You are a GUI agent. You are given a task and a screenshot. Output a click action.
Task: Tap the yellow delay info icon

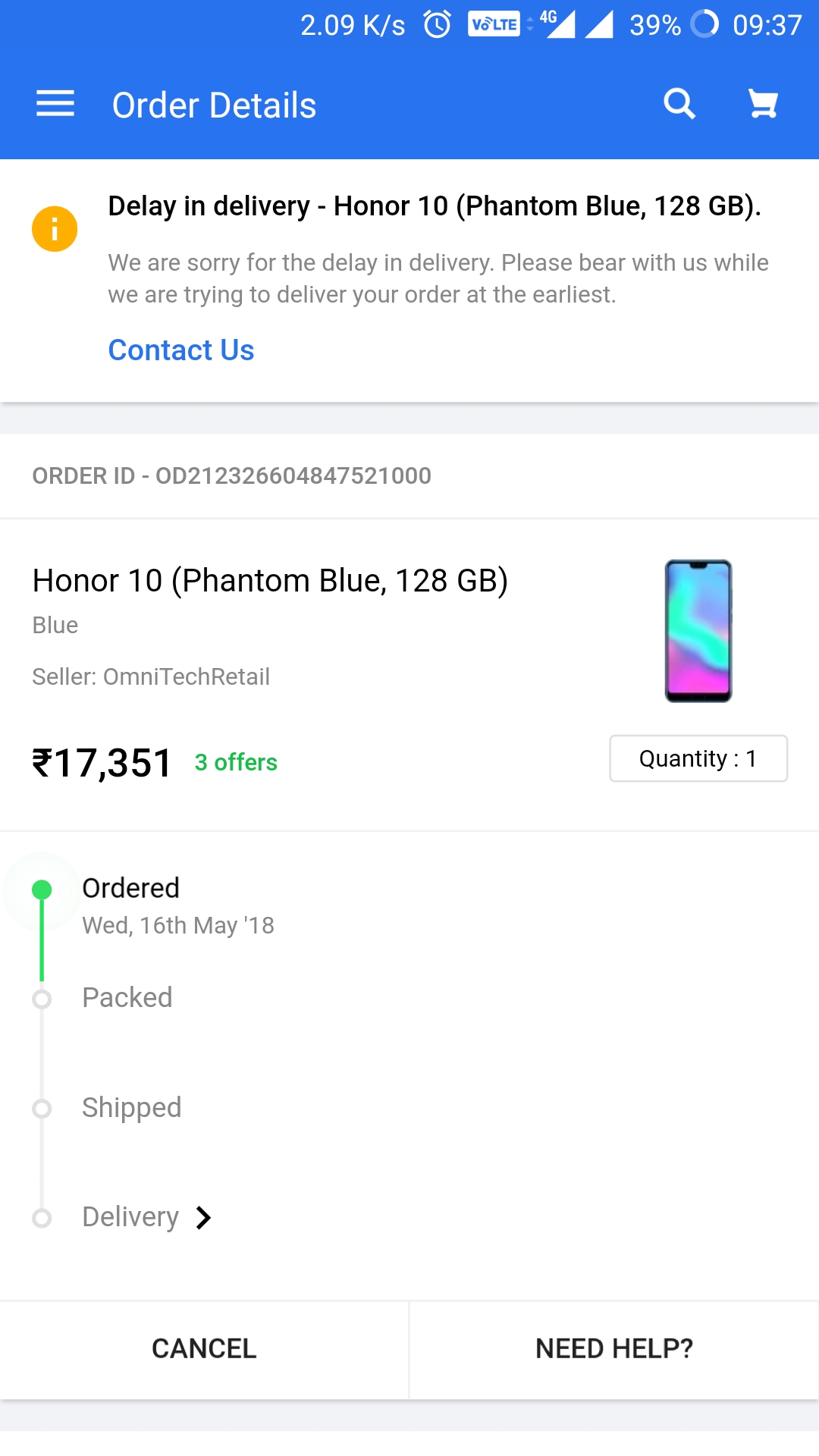coord(55,228)
